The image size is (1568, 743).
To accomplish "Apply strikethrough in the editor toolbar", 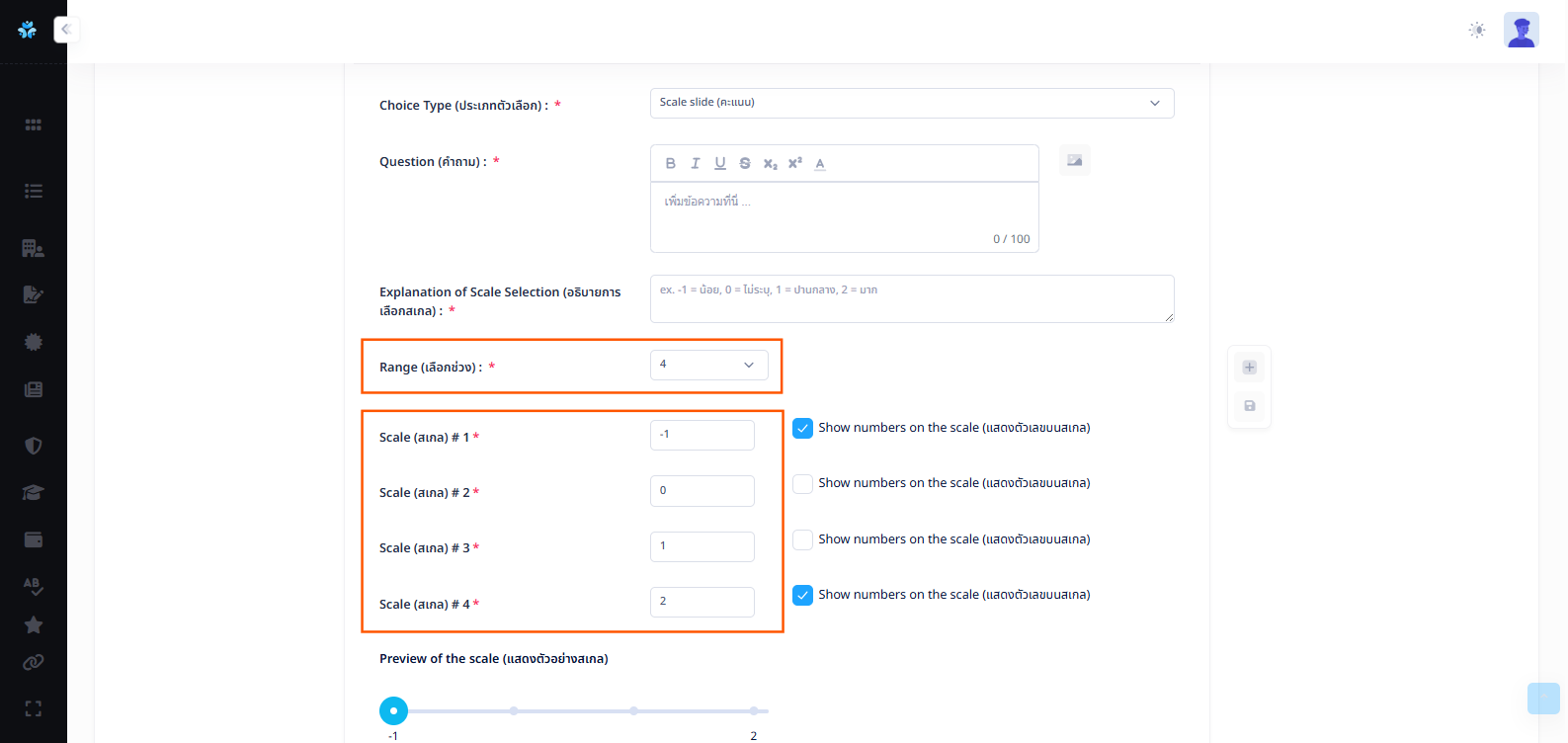I will (745, 163).
